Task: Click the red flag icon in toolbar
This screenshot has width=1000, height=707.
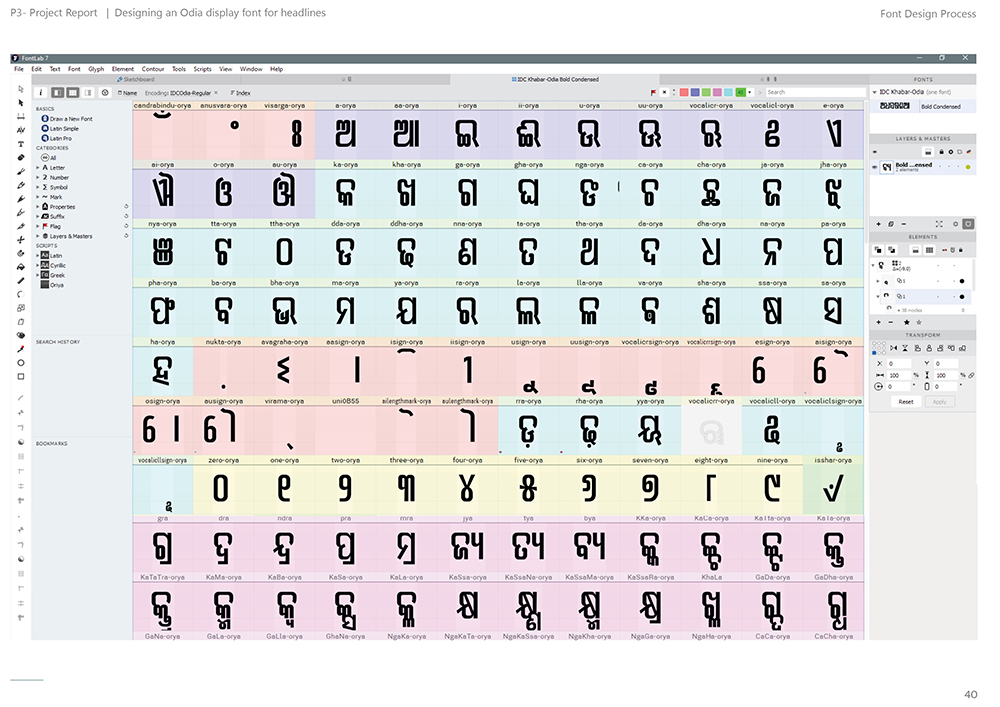Action: point(654,92)
